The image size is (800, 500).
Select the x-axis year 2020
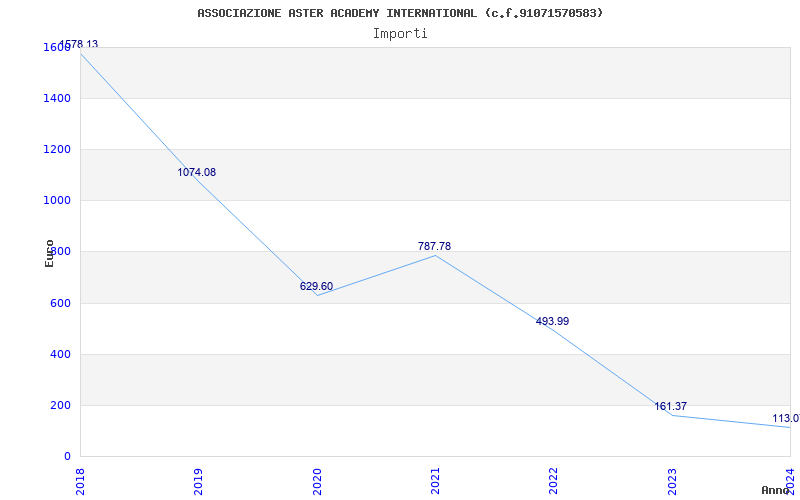317,482
